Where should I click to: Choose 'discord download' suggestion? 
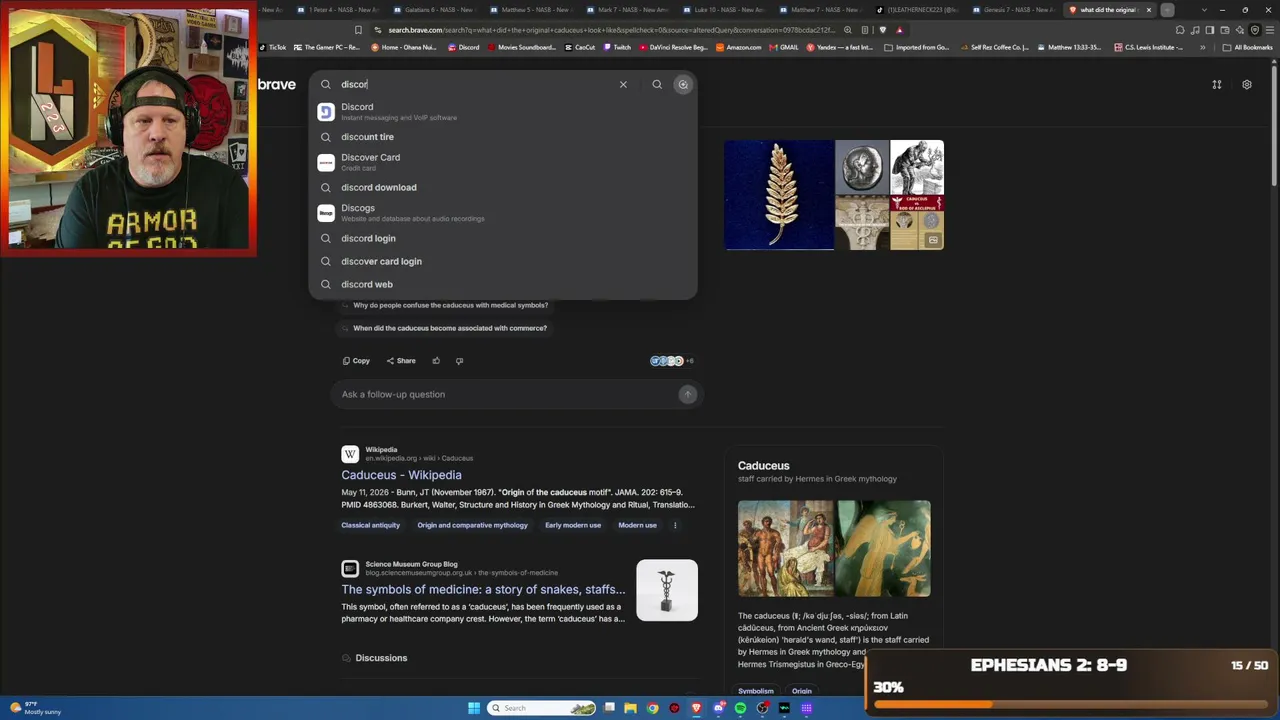click(503, 188)
